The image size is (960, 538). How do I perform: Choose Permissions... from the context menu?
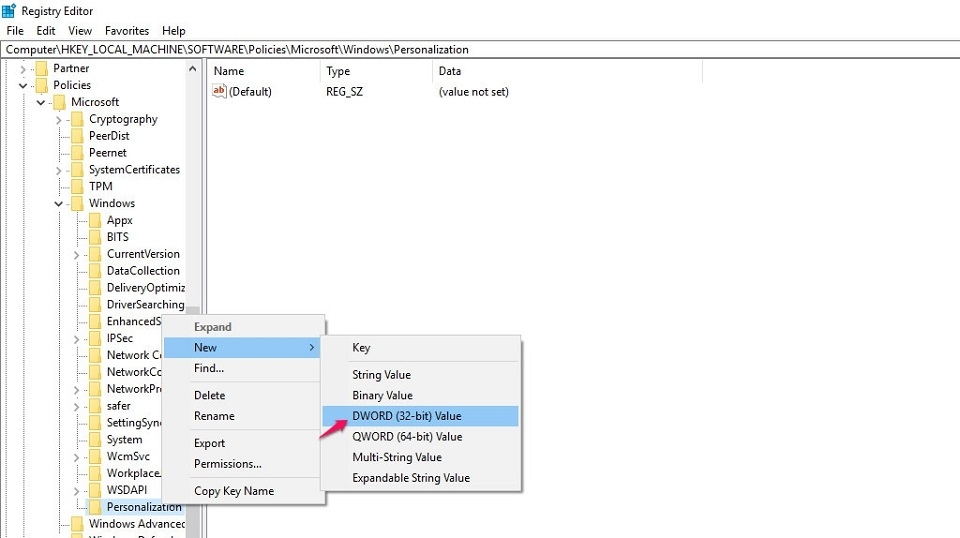point(242,464)
